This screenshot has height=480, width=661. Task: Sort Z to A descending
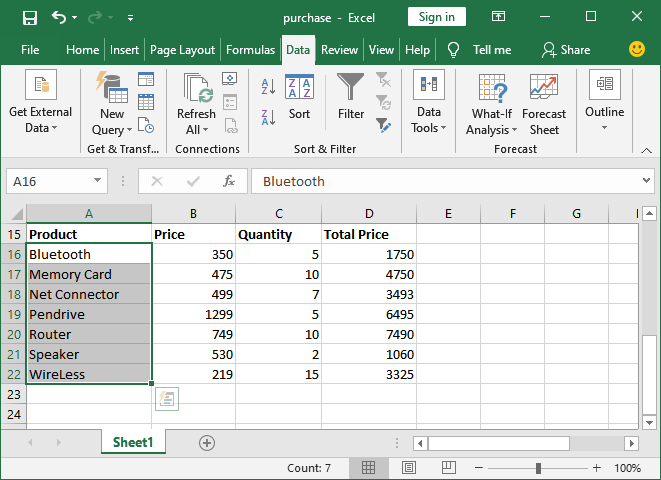(x=268, y=118)
